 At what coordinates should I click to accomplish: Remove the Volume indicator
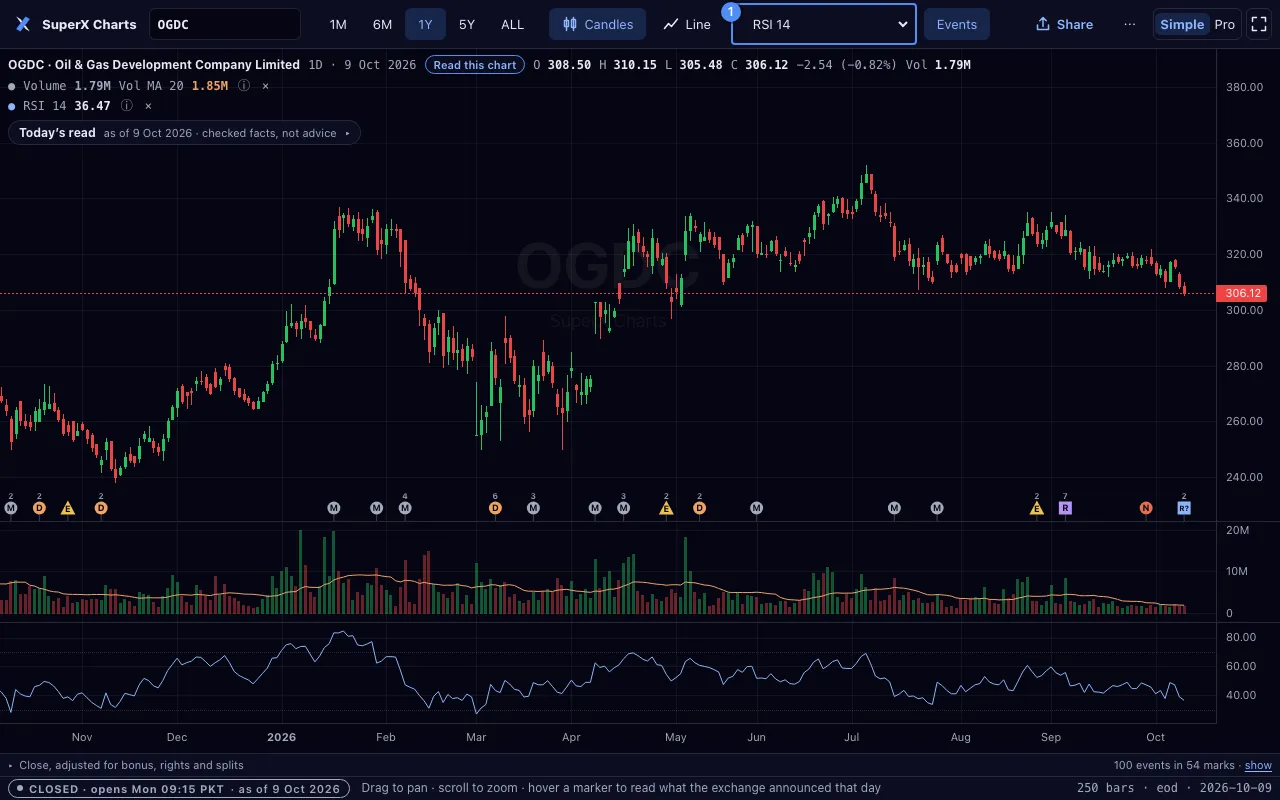265,86
